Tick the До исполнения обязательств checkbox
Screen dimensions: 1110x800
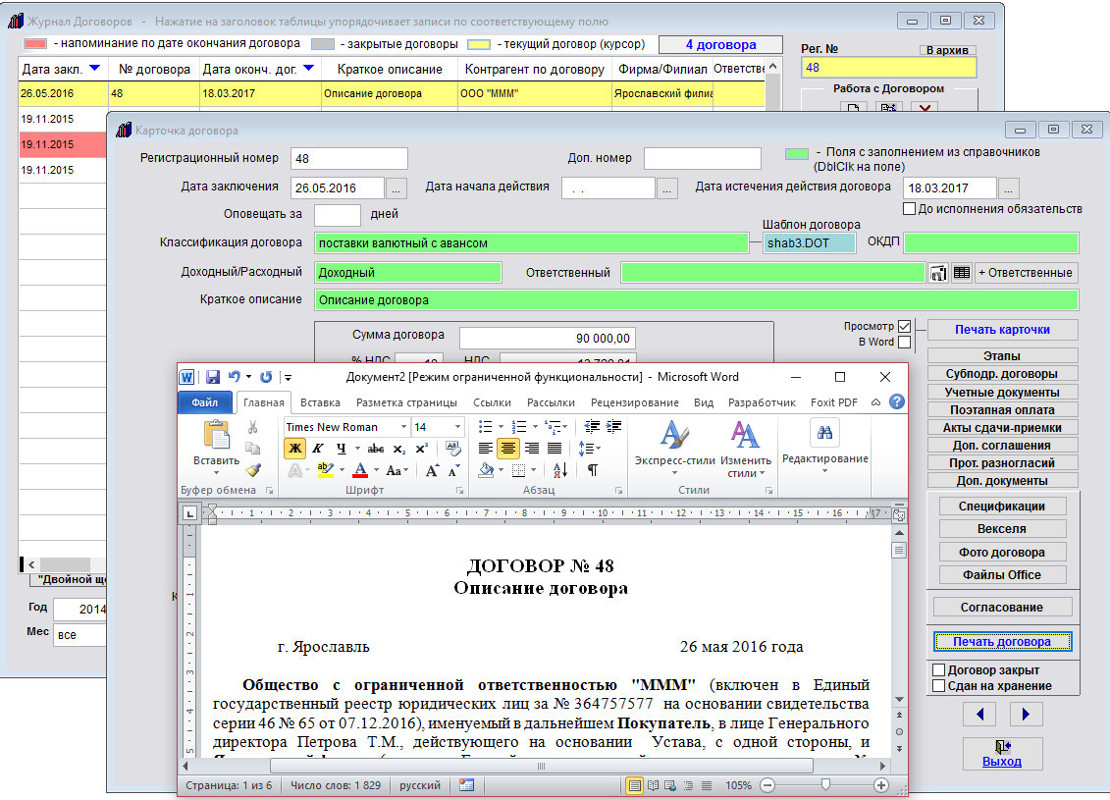tap(909, 209)
